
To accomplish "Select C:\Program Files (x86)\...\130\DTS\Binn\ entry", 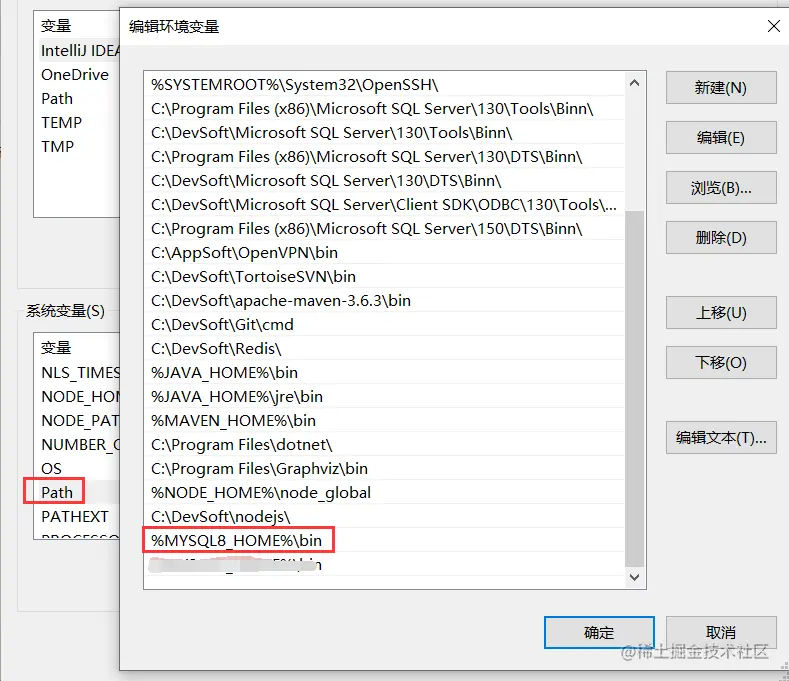I will [384, 157].
